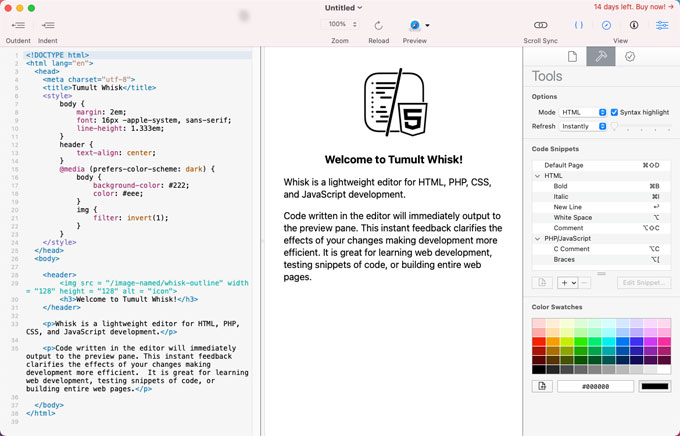The height and width of the screenshot is (436, 680).
Task: Click the Safari Preview icon
Action: [415, 25]
